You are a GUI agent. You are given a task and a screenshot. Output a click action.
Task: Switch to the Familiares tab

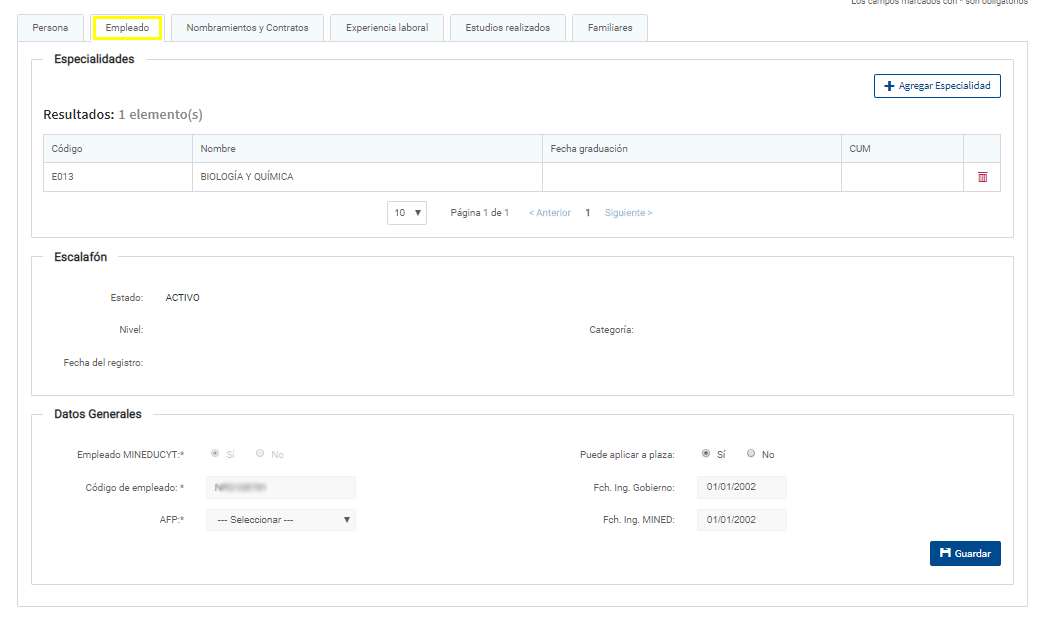point(610,28)
